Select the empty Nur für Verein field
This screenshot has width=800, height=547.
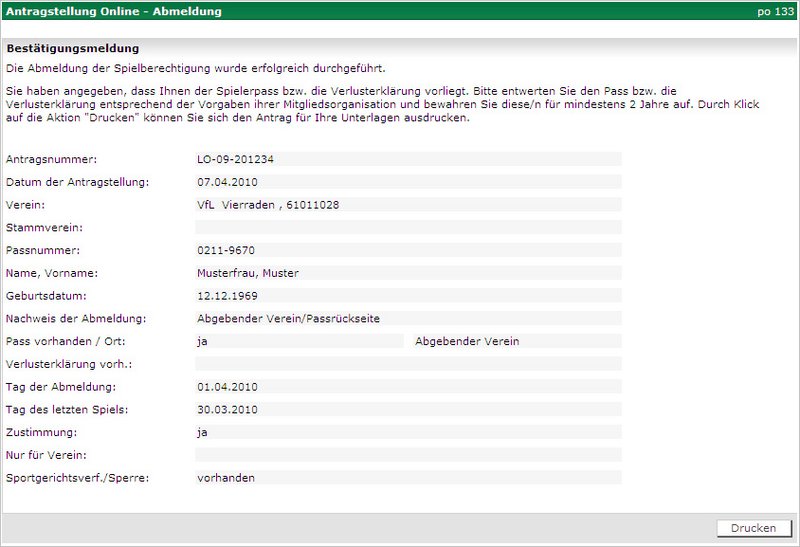pos(408,455)
